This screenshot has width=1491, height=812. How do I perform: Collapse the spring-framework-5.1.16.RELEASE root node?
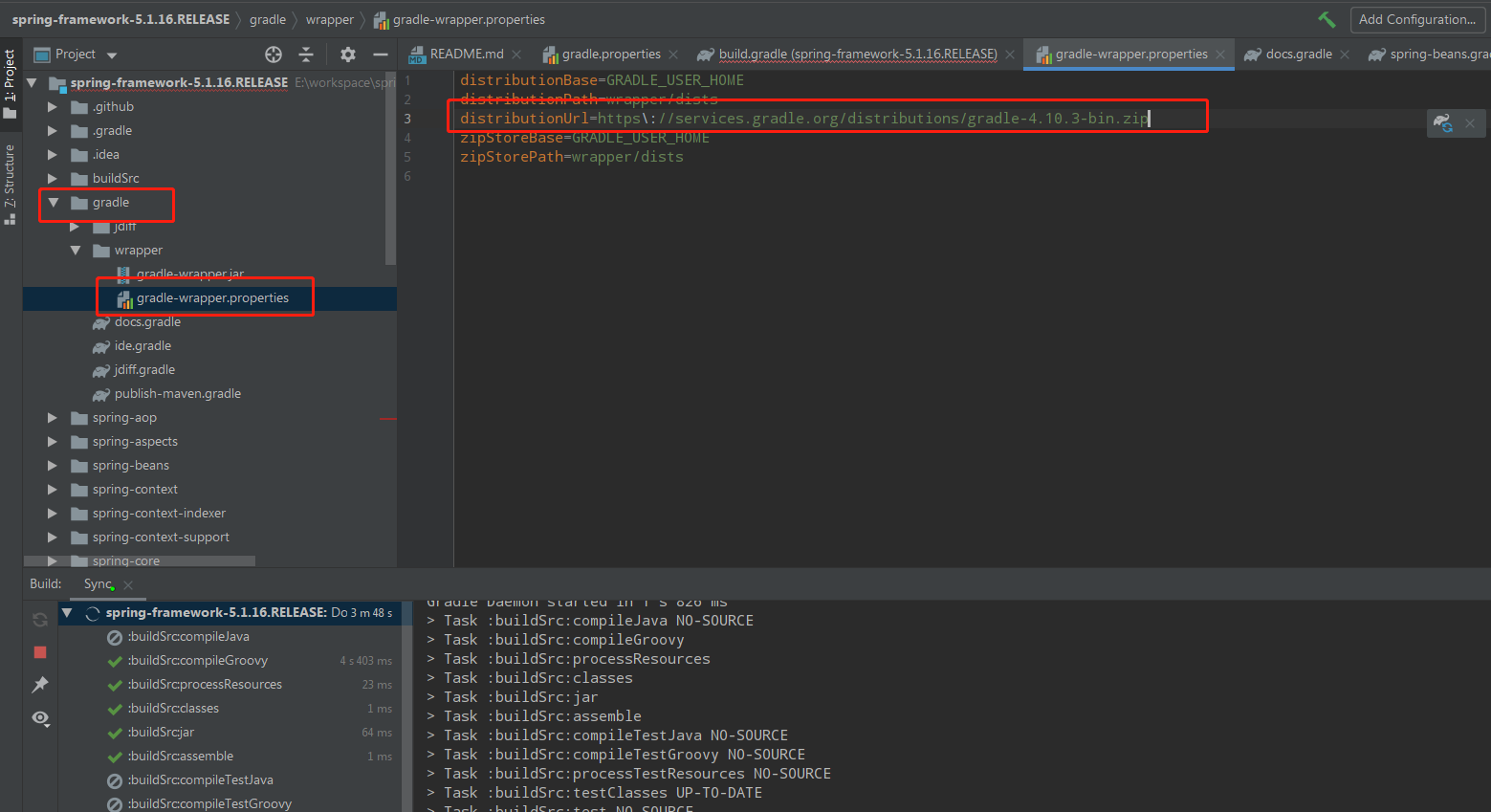pos(33,83)
